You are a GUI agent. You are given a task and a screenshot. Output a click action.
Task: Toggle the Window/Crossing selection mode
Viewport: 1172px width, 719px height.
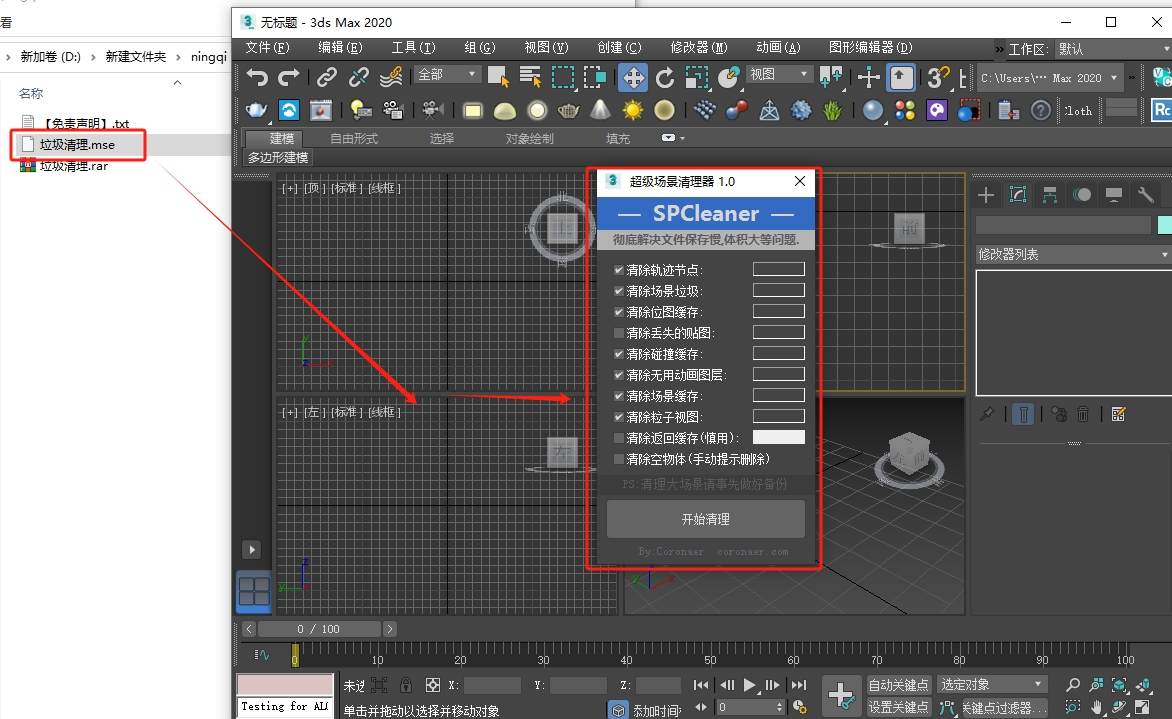[595, 77]
